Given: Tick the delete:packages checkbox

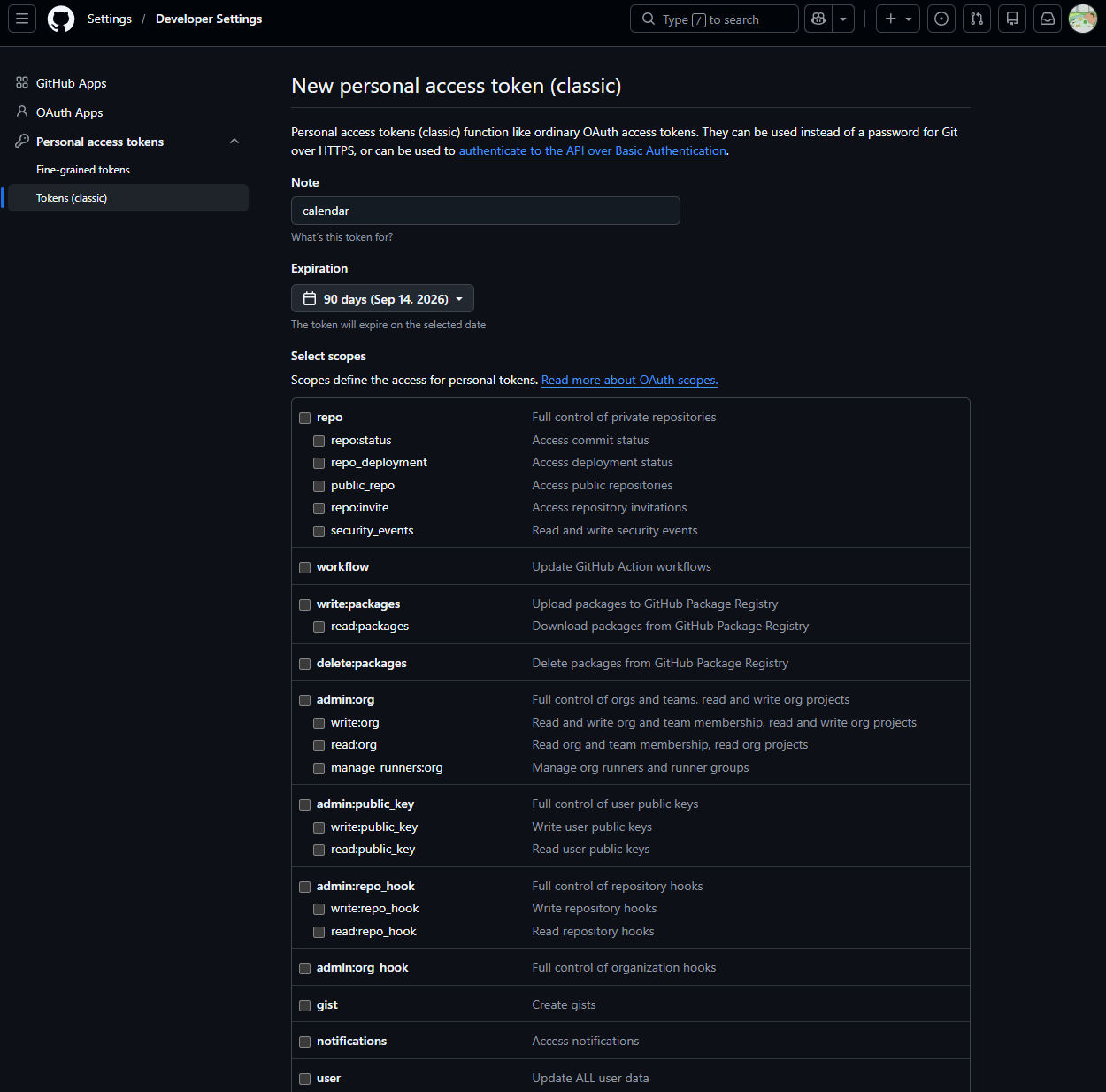Looking at the screenshot, I should (x=304, y=664).
